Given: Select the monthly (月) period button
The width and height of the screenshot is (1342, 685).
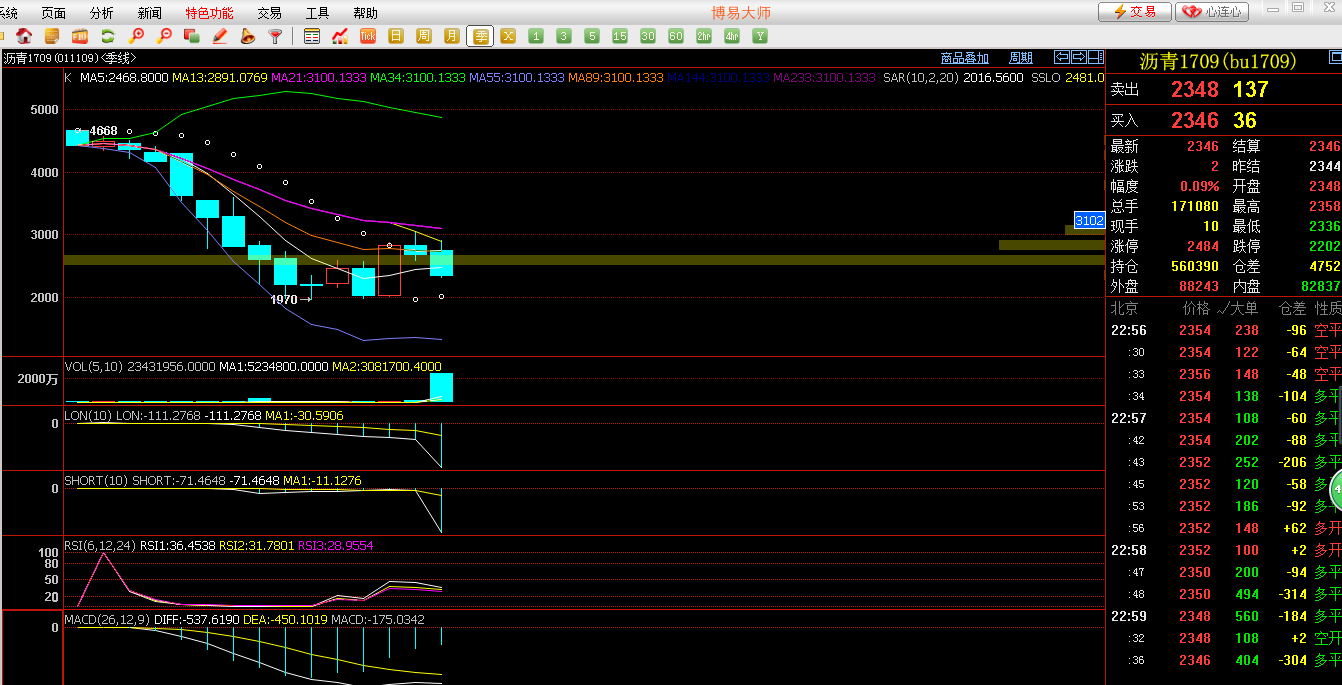Looking at the screenshot, I should [x=452, y=36].
